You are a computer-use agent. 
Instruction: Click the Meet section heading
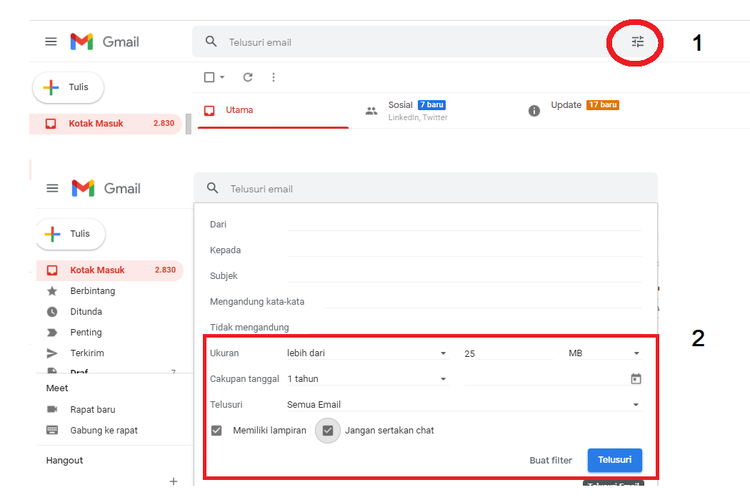pos(57,388)
